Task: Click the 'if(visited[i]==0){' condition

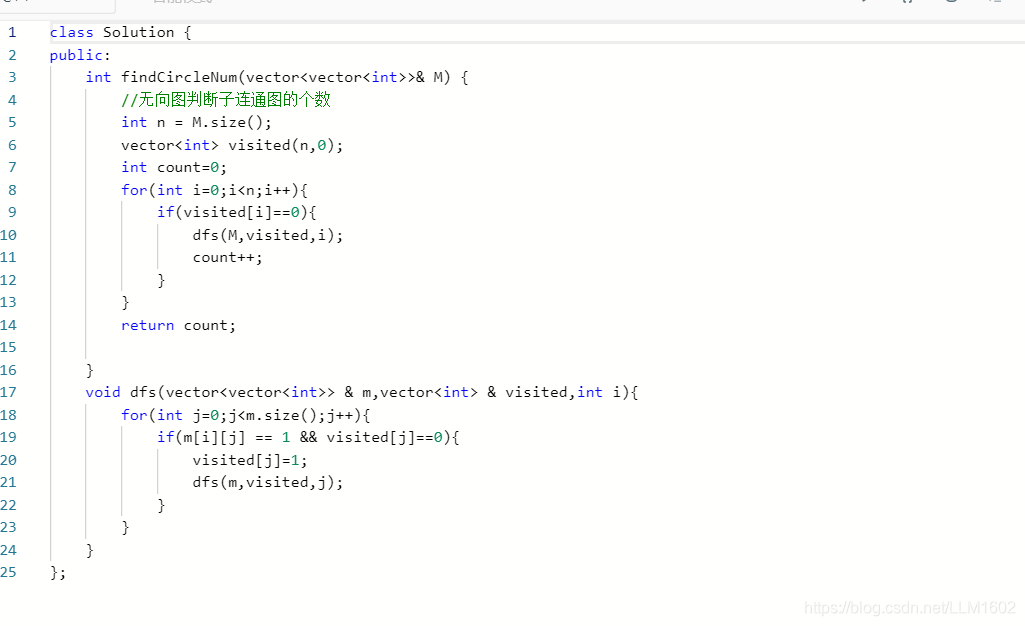Action: (237, 212)
